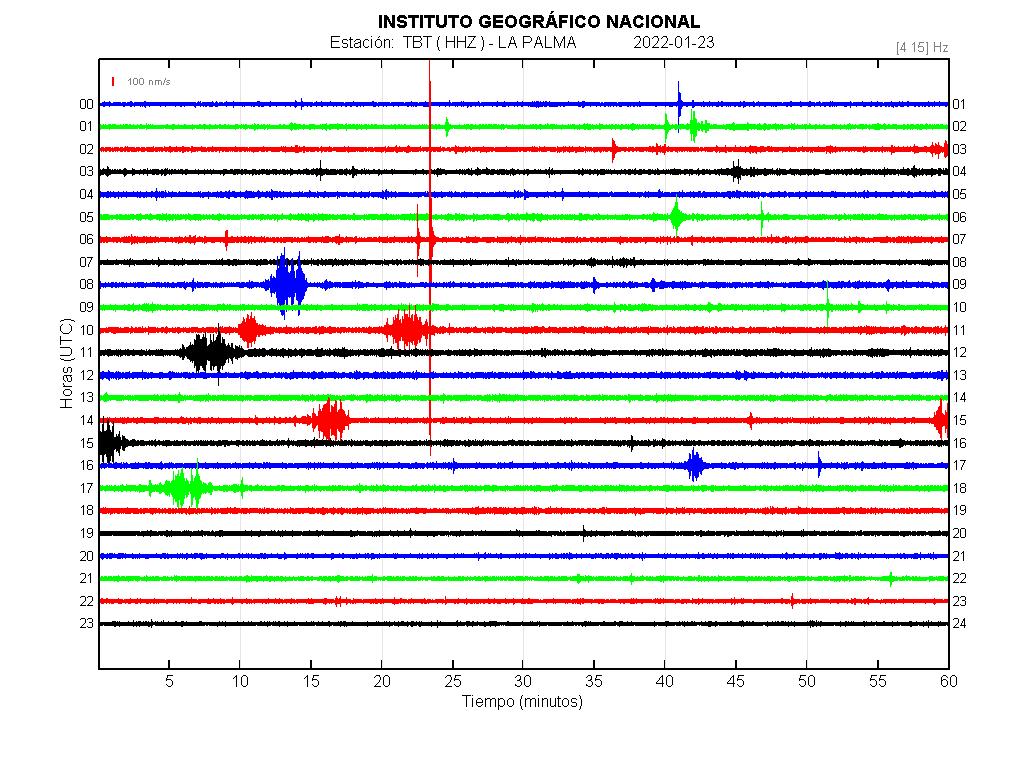Click the [4 15] Hz filter label
This screenshot has height=768, width=1025.
pyautogui.click(x=922, y=47)
